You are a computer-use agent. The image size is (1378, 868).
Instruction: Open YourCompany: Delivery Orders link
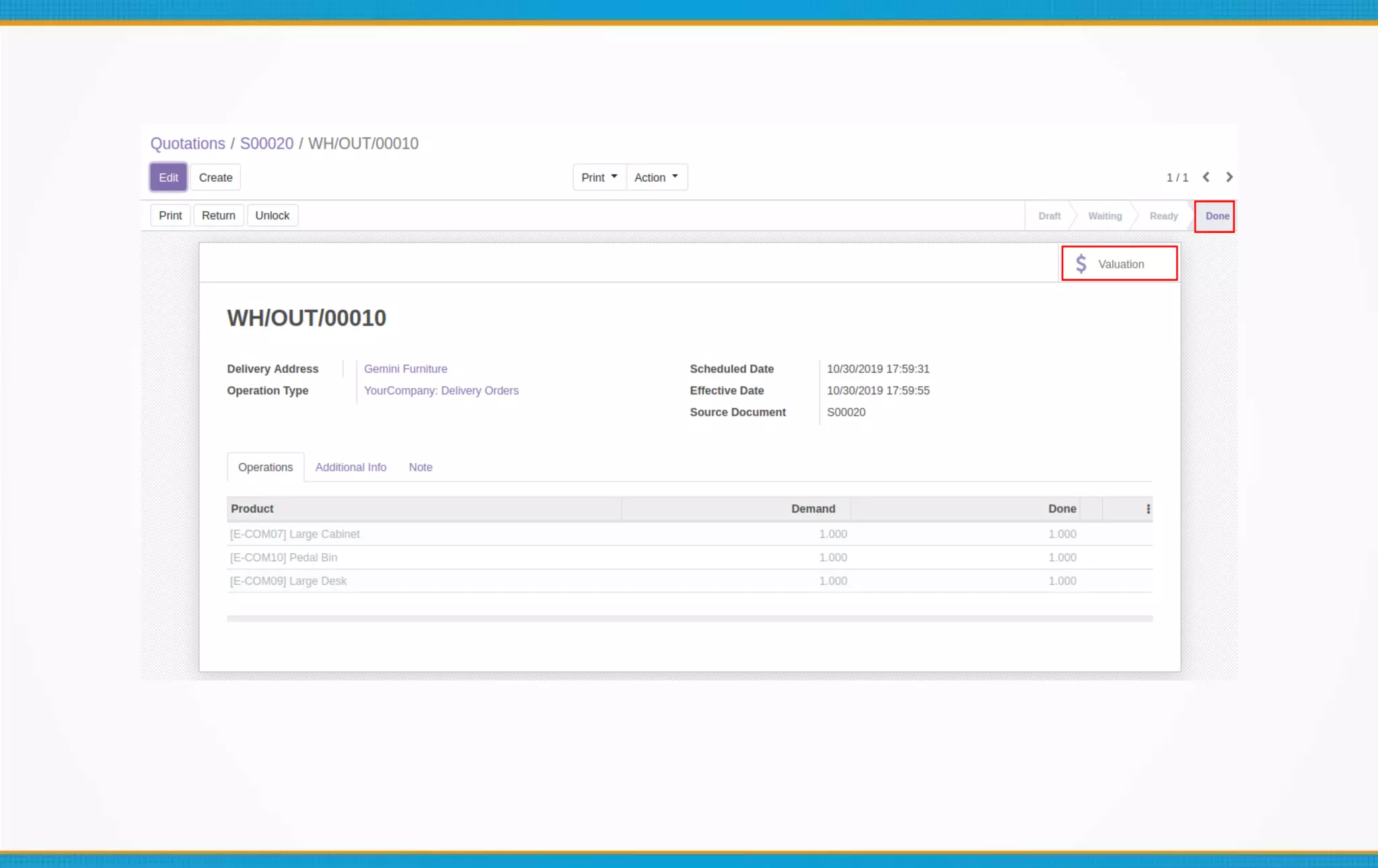pyautogui.click(x=441, y=390)
